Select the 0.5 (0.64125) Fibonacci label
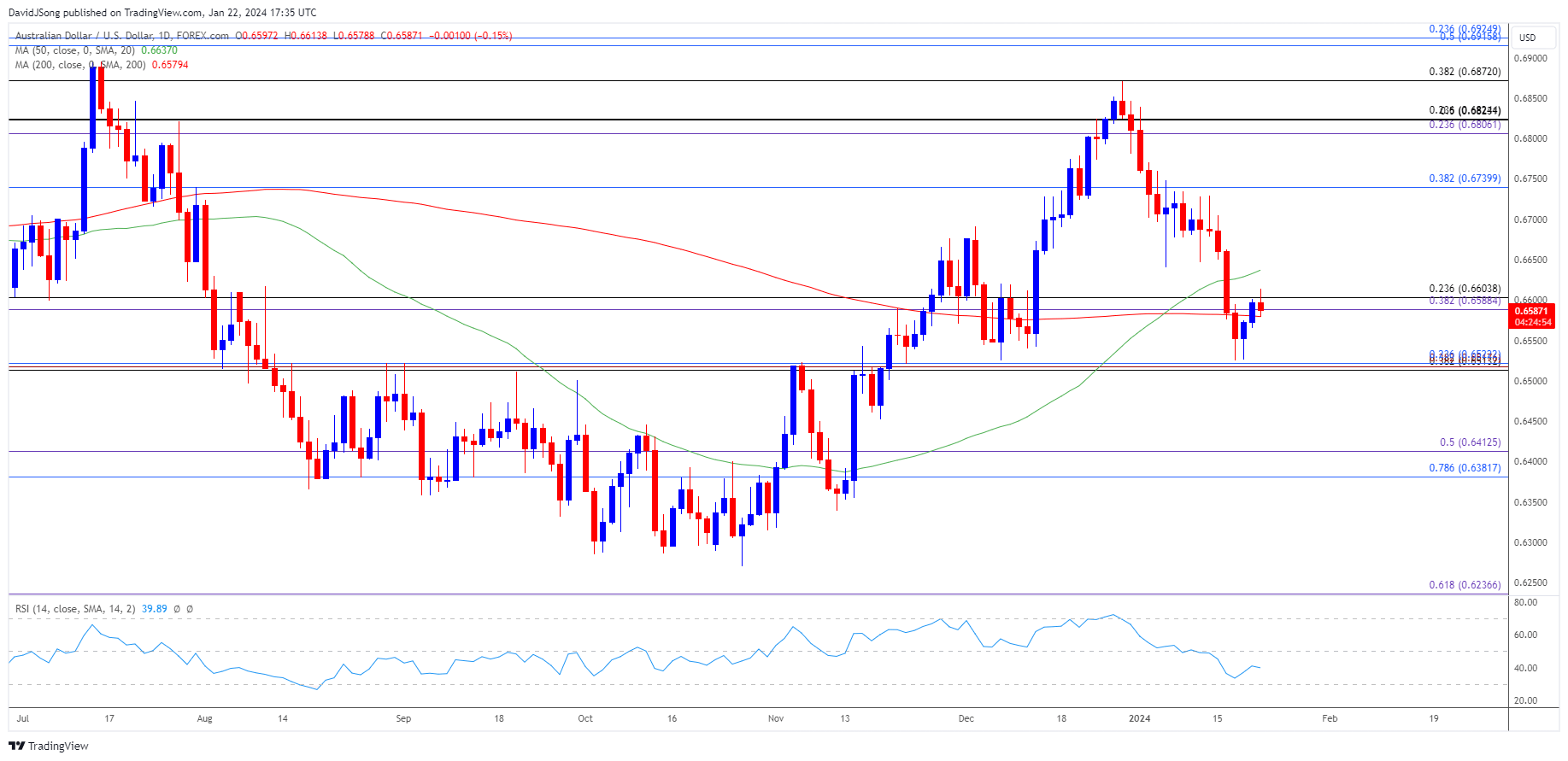 1470,442
